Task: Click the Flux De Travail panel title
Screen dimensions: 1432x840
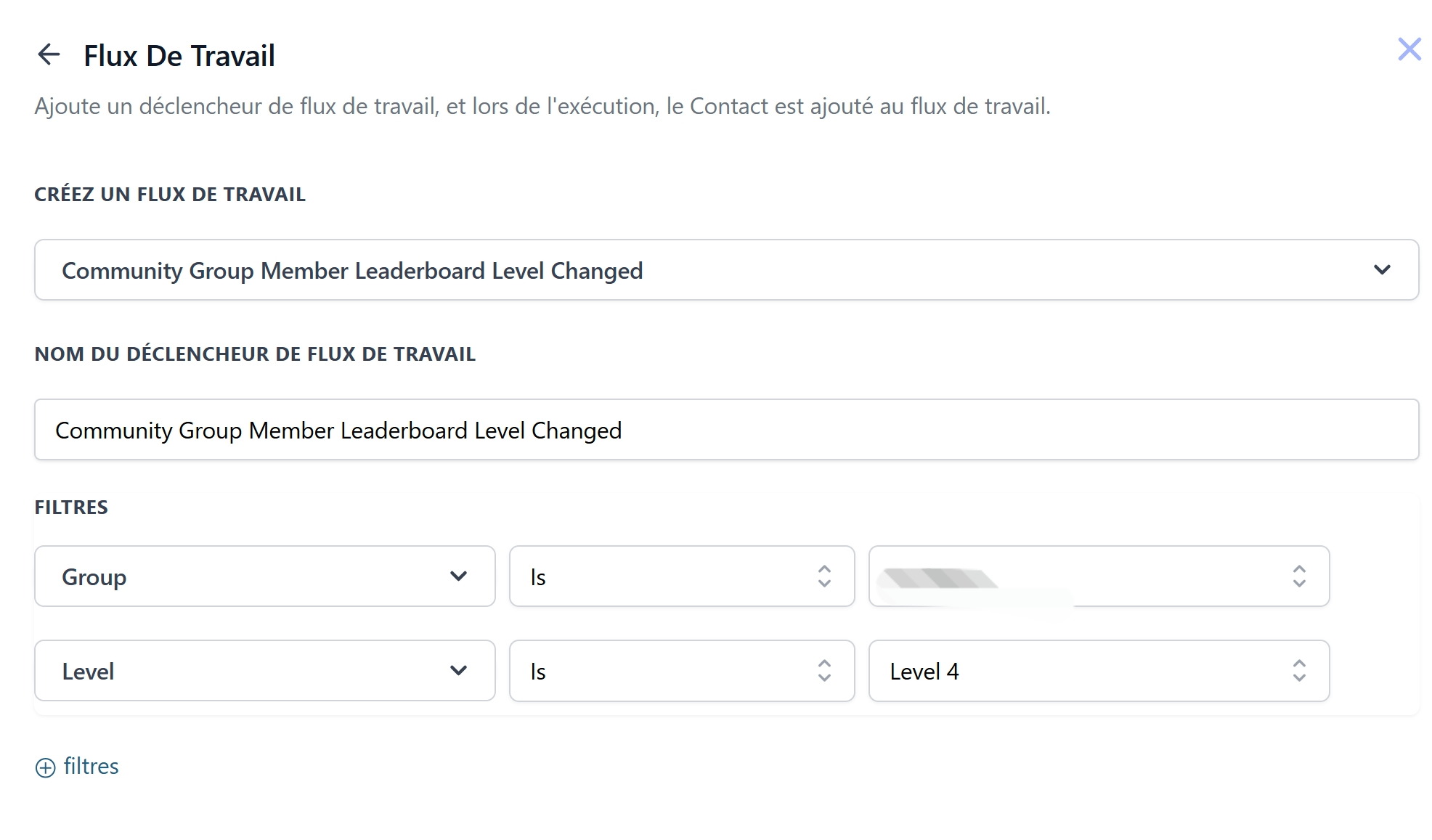Action: pyautogui.click(x=179, y=56)
